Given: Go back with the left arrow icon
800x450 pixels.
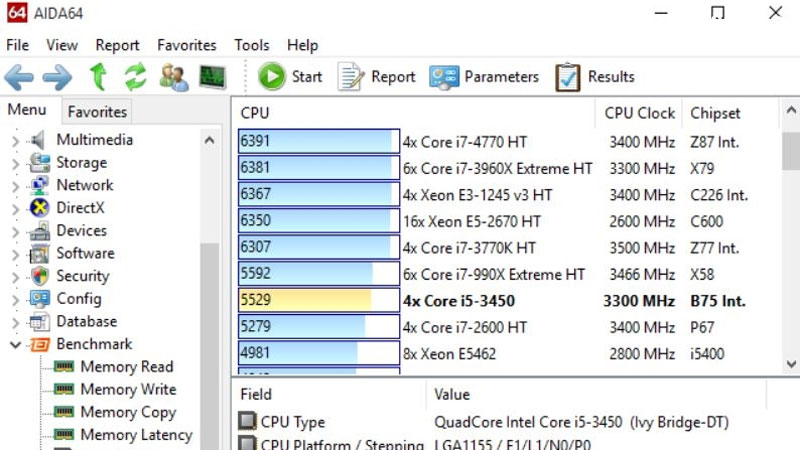Looking at the screenshot, I should tap(19, 78).
